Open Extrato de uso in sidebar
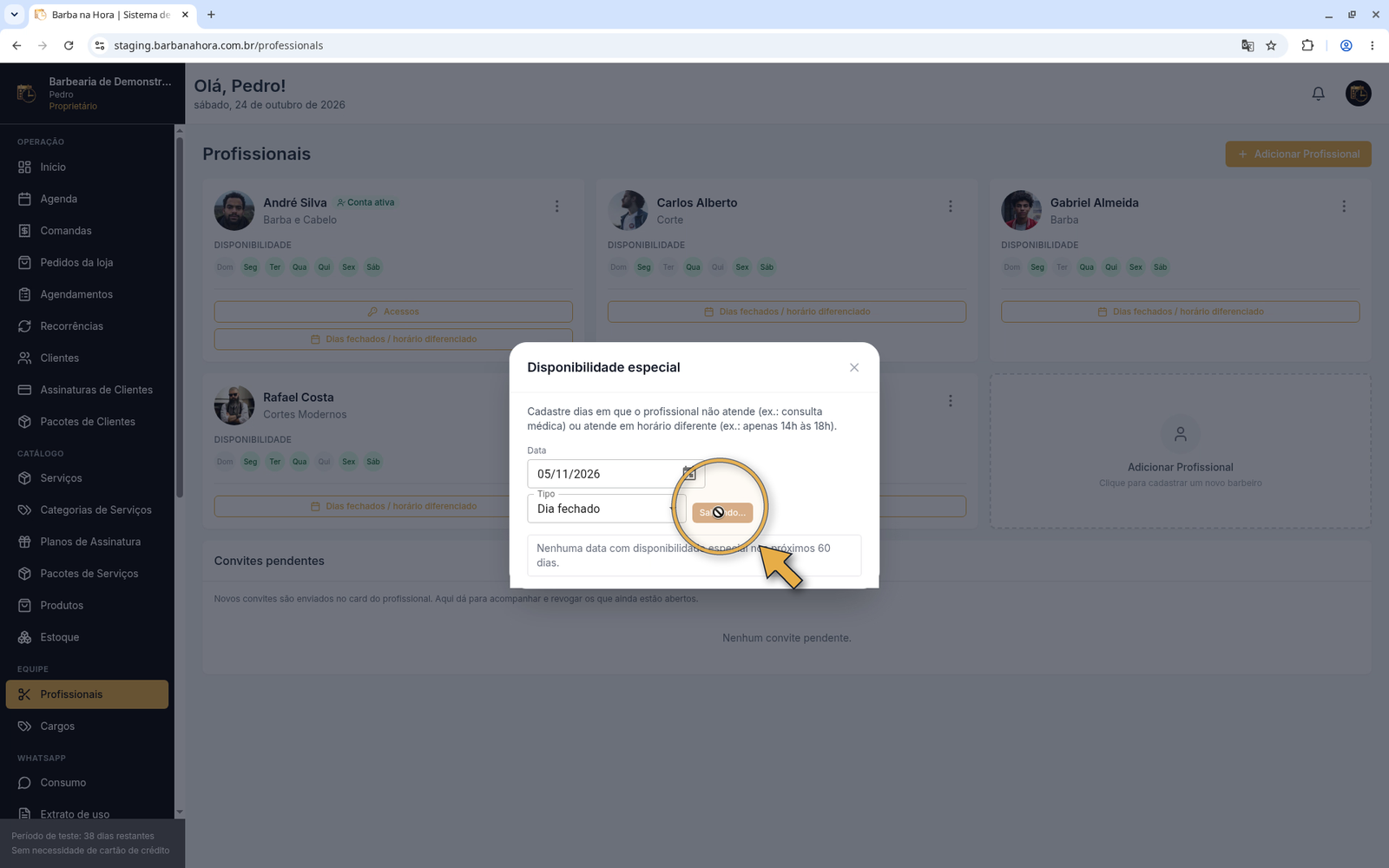This screenshot has height=868, width=1389. point(87,814)
